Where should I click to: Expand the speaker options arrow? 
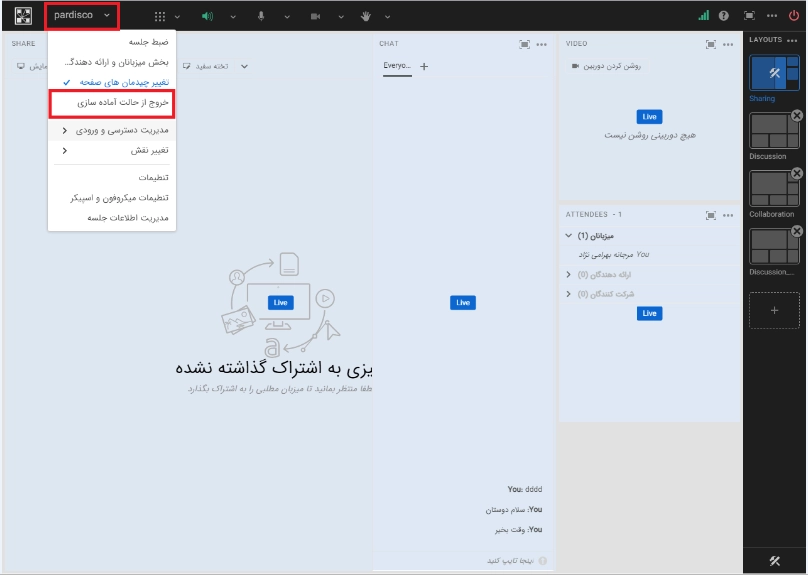pyautogui.click(x=233, y=16)
